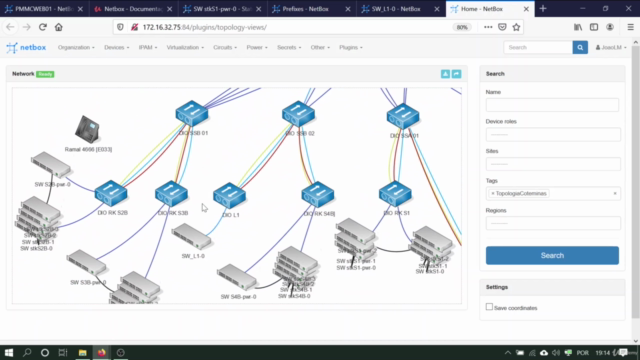Expand the Regions dropdown field

553,223
